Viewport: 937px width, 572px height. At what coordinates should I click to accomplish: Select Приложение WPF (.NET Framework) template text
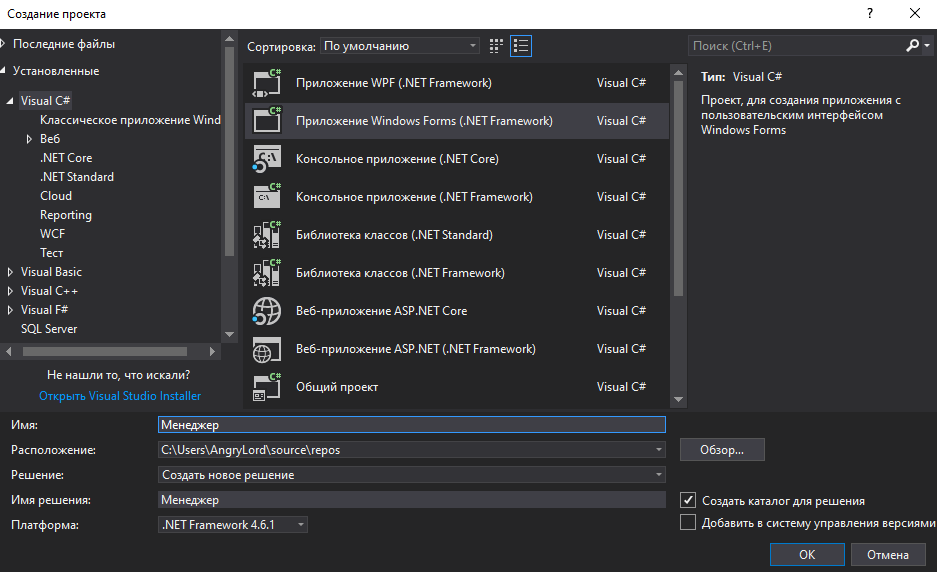click(x=394, y=83)
